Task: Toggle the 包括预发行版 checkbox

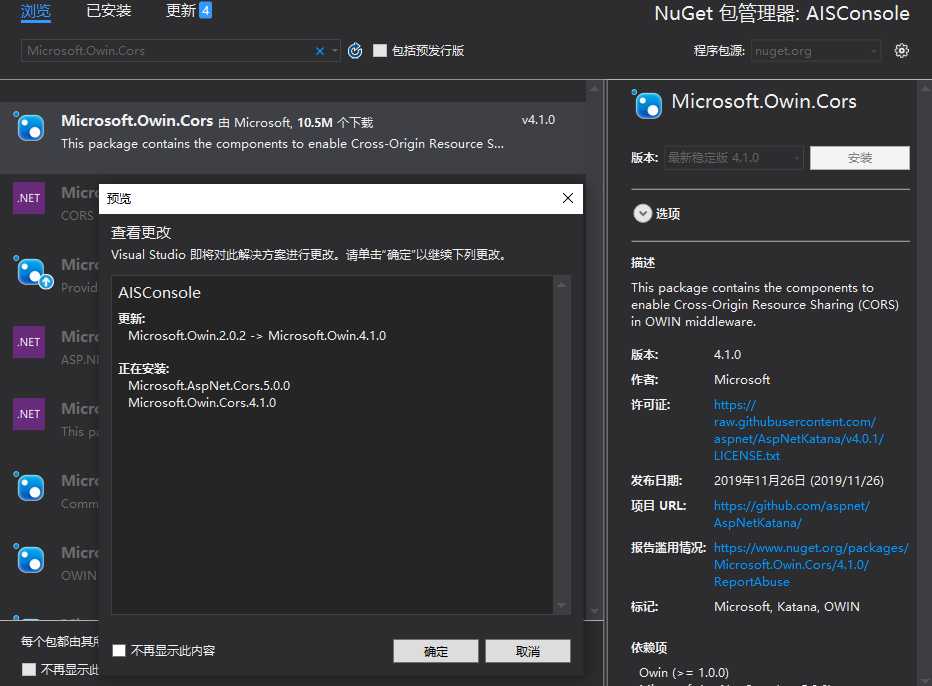Action: (x=380, y=51)
